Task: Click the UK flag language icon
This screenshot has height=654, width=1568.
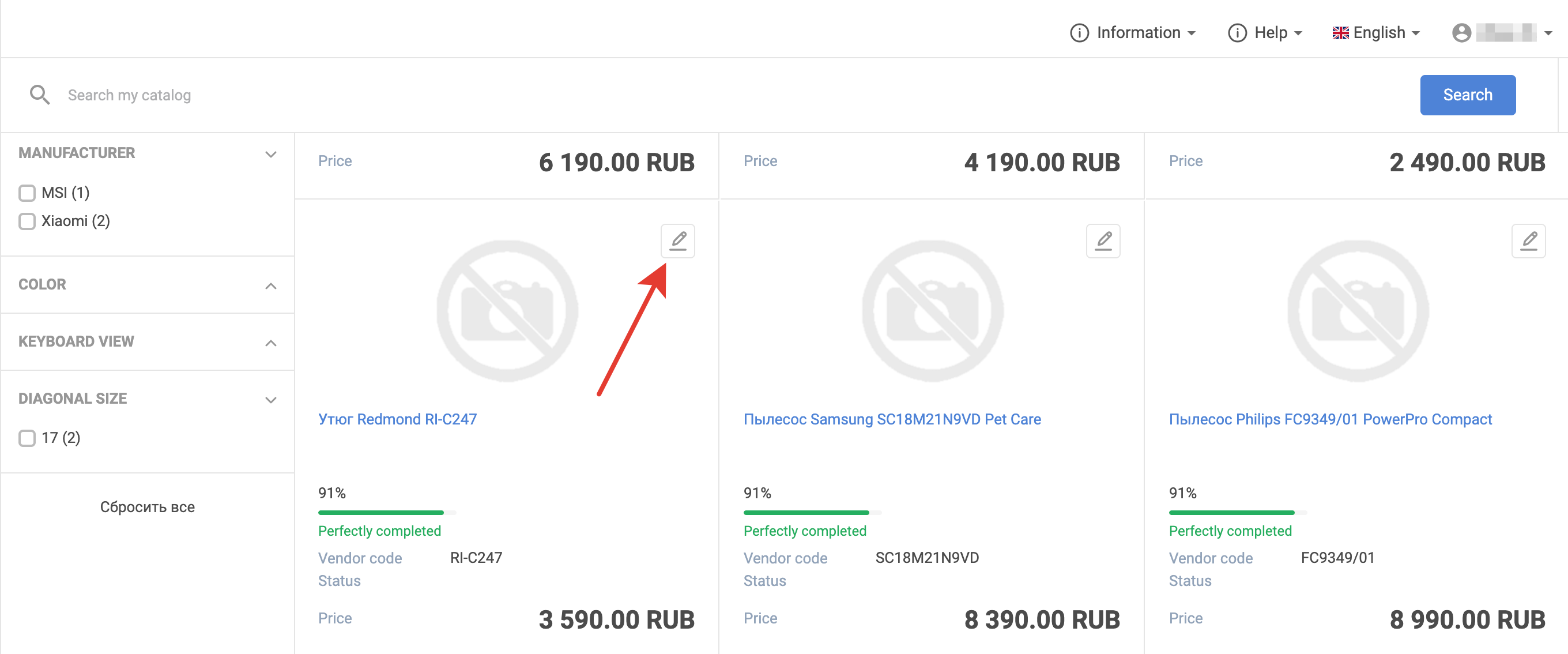Action: pos(1340,33)
